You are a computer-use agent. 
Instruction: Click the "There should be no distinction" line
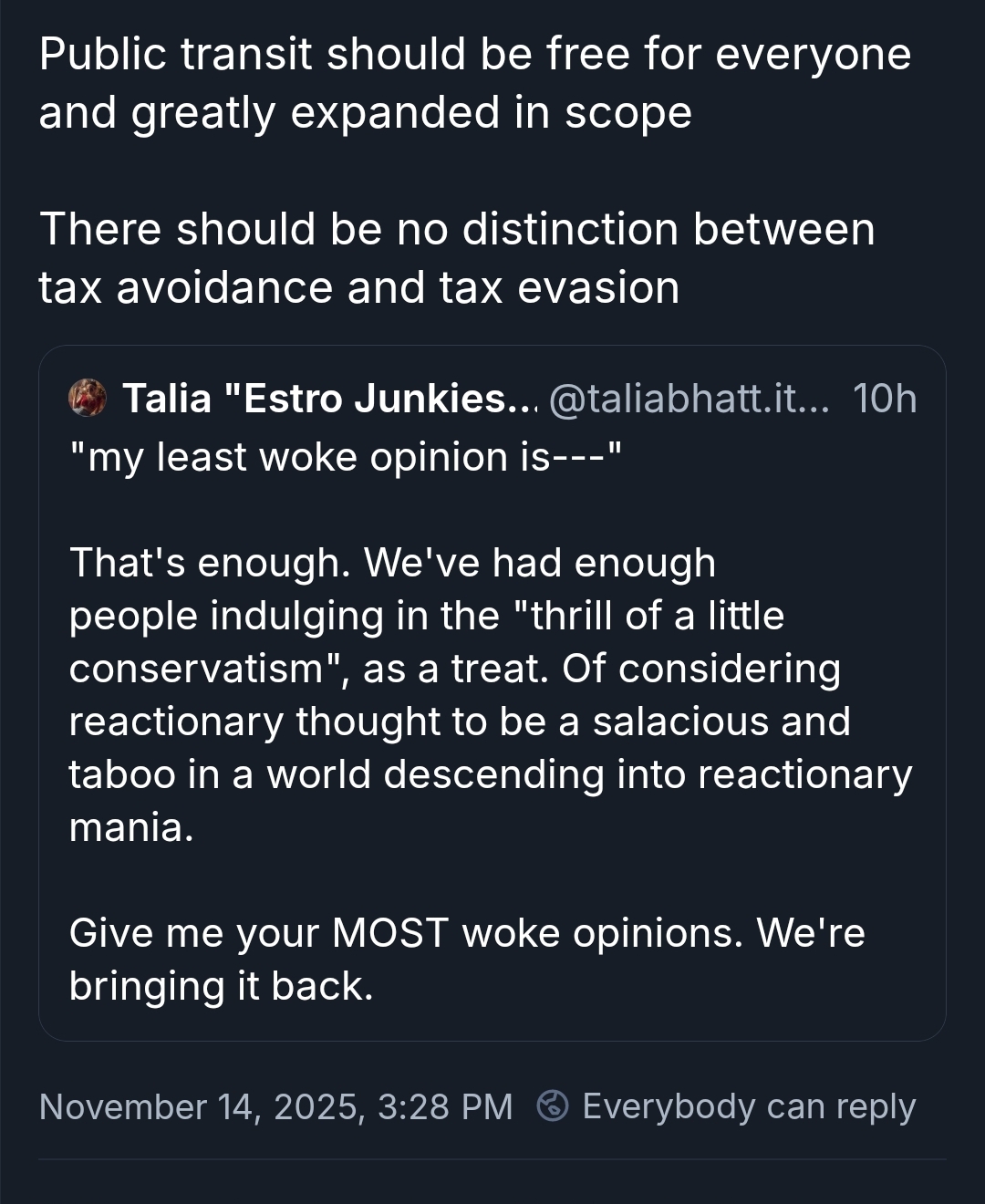[456, 229]
